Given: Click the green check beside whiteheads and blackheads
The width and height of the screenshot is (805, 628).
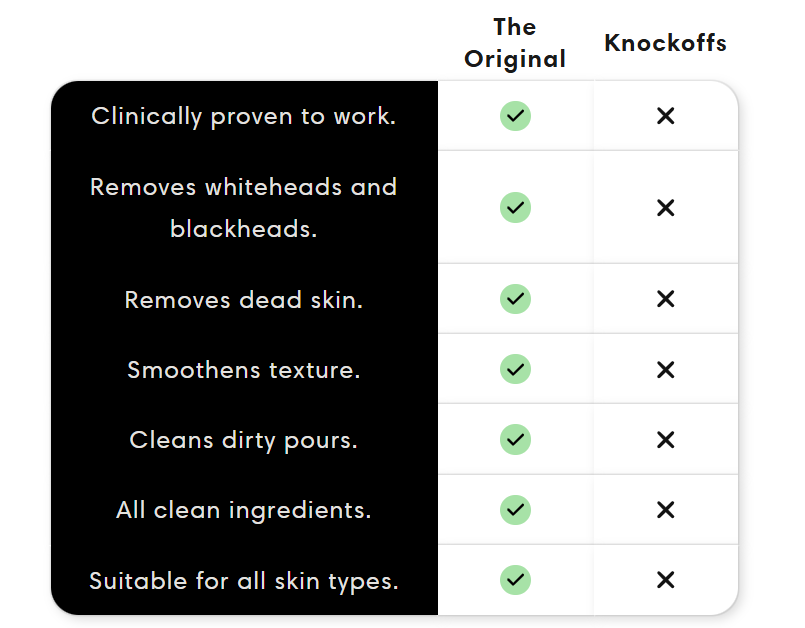Looking at the screenshot, I should point(515,208).
